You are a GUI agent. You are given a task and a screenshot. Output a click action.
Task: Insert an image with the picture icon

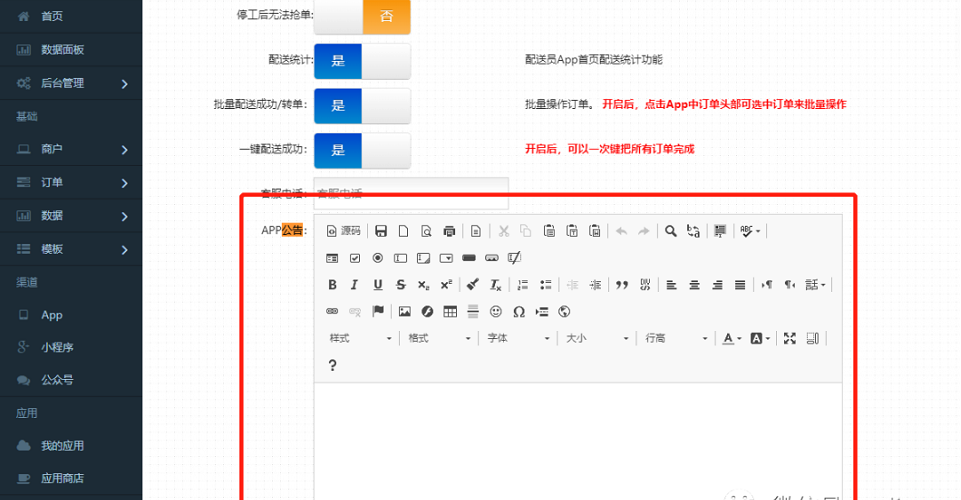click(405, 312)
